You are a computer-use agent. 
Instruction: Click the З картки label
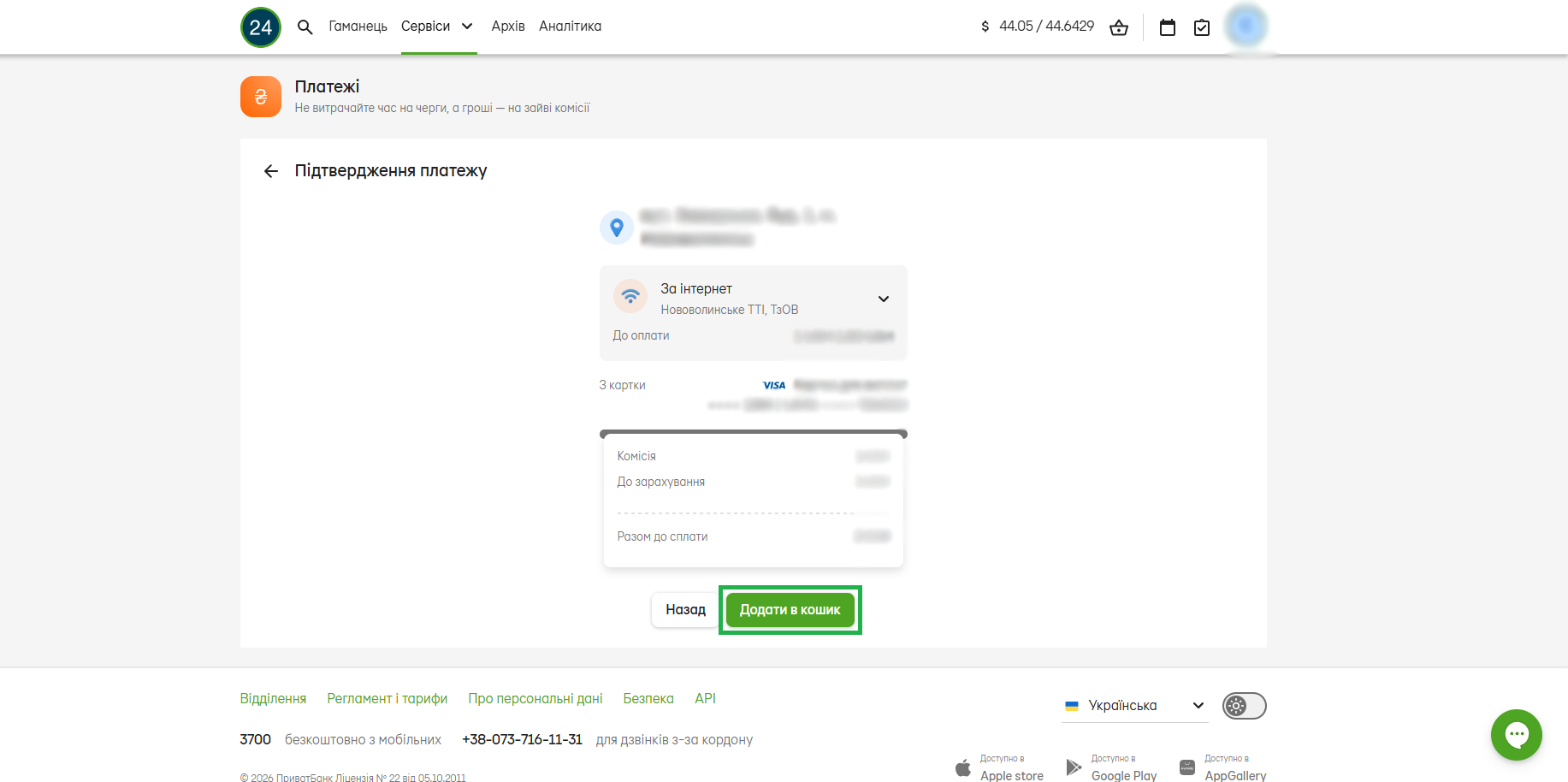622,385
